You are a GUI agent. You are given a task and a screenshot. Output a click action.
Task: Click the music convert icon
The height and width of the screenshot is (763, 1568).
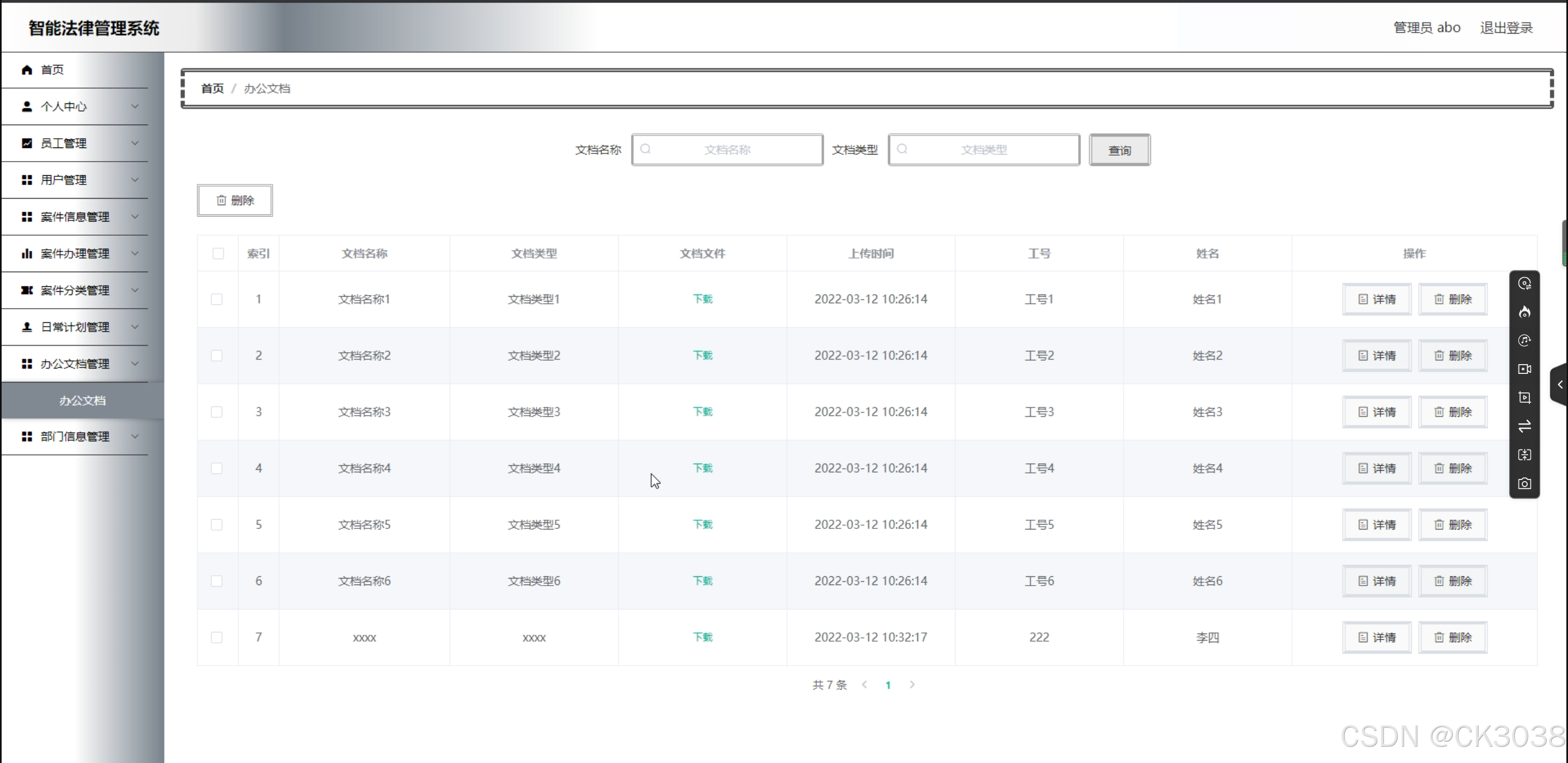tap(1524, 341)
